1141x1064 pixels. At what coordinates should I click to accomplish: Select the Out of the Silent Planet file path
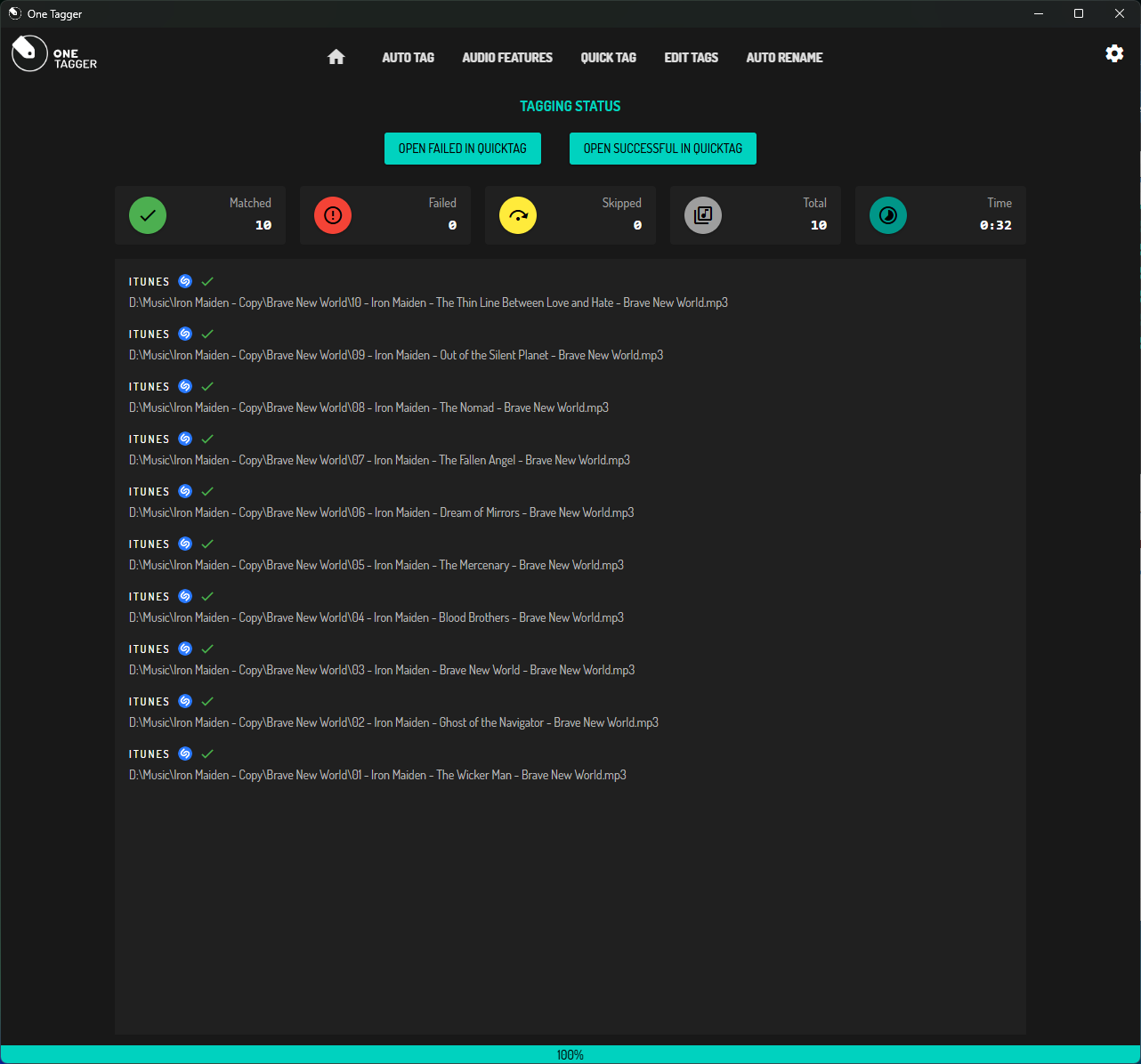click(x=396, y=355)
